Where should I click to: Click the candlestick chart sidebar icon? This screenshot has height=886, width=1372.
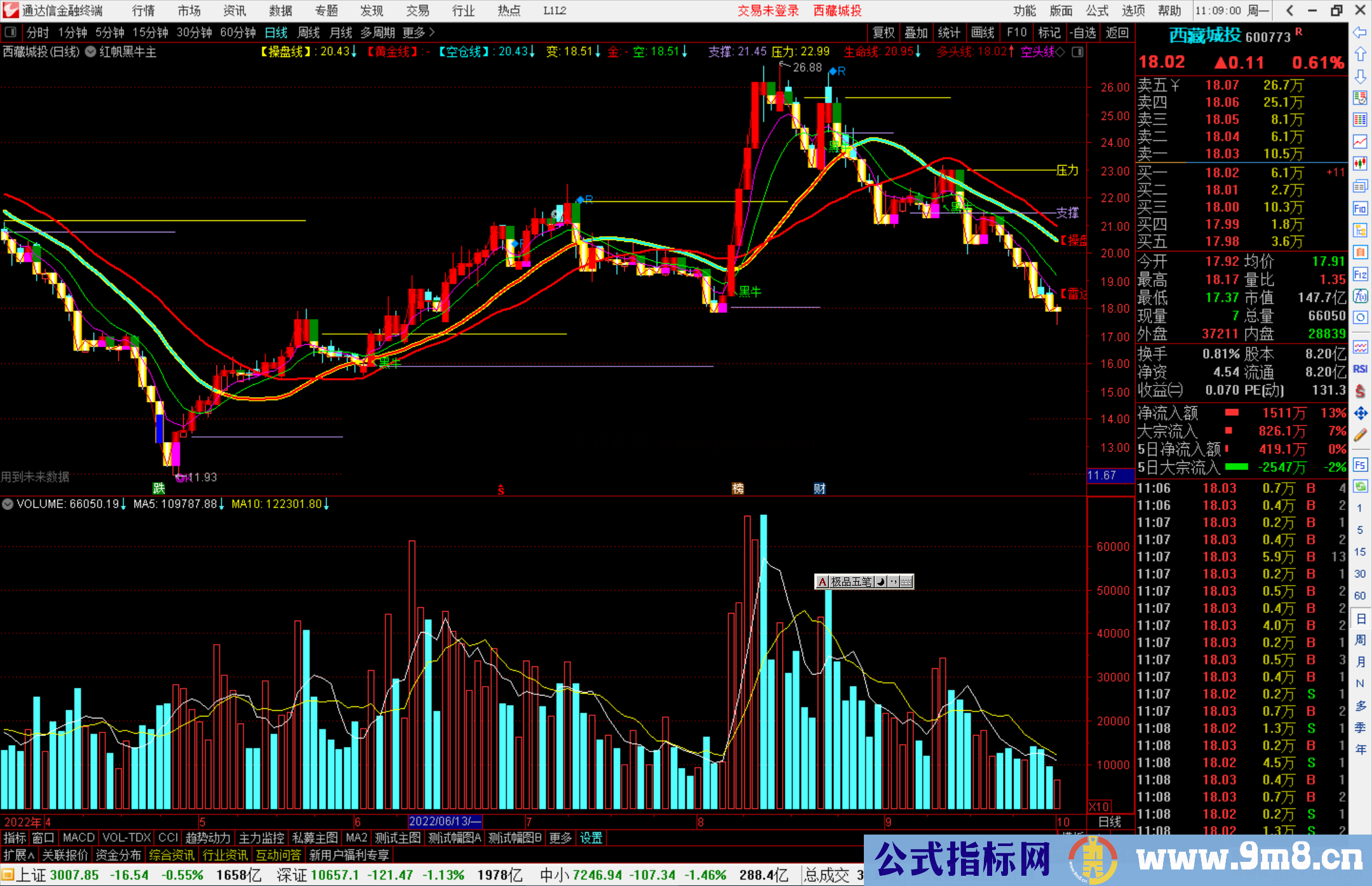point(1360,163)
